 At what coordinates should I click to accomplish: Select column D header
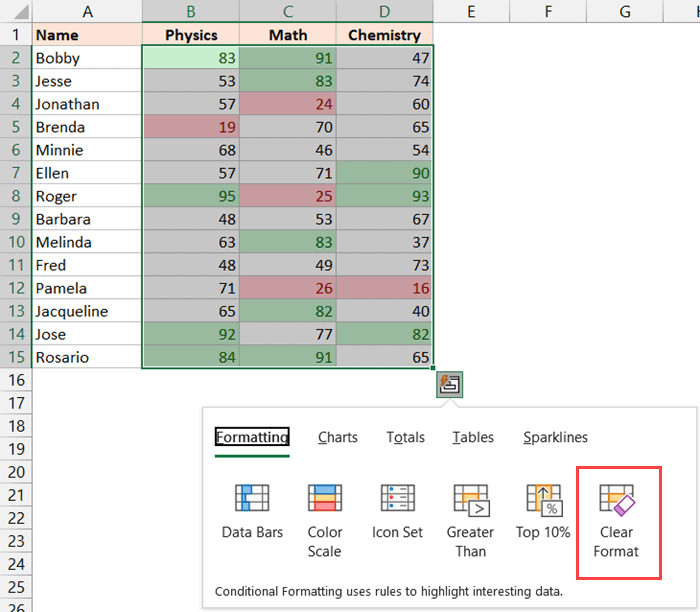point(385,11)
